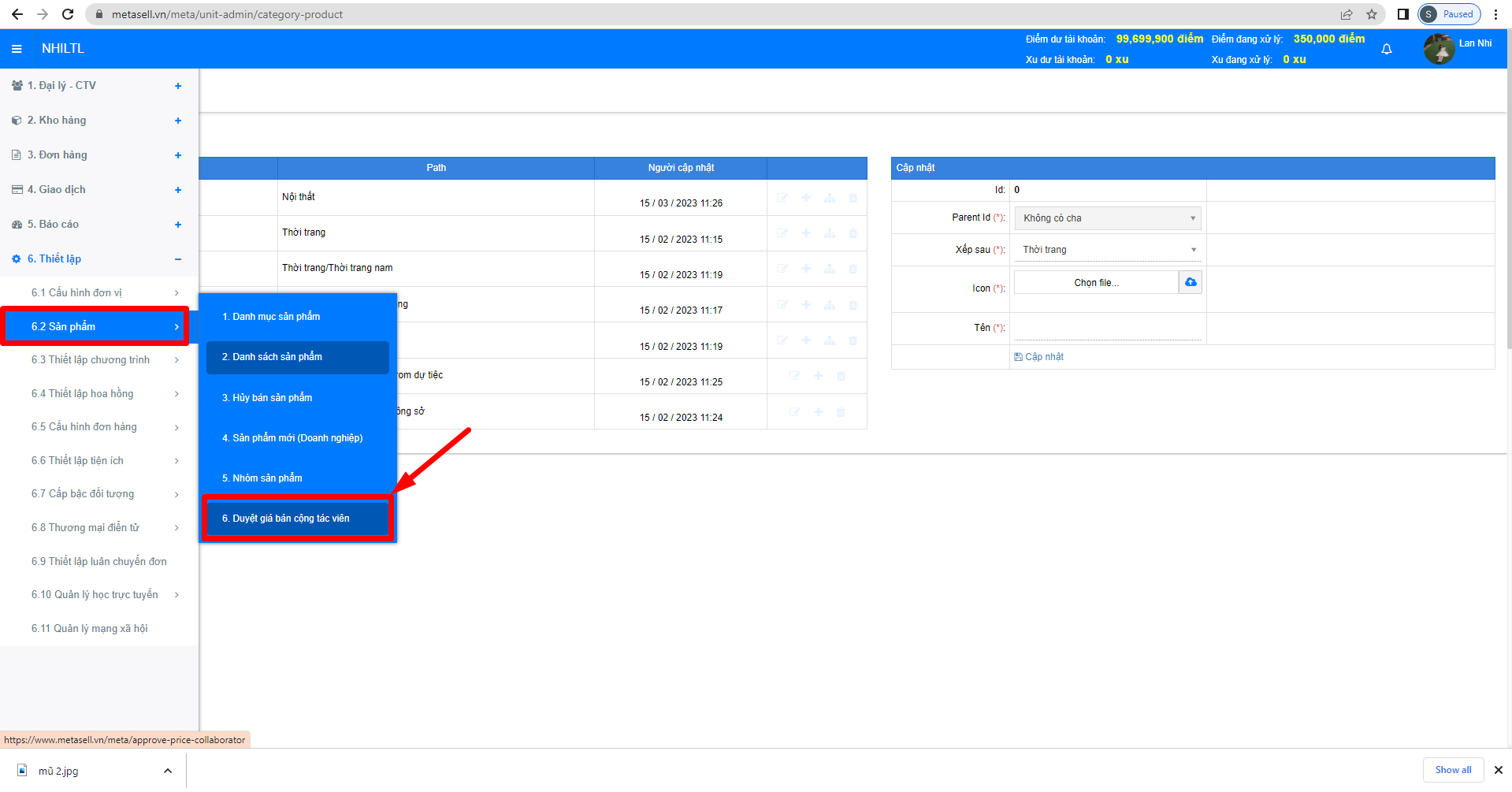
Task: Open the Parent Id dropdown showing Không có cha
Action: 1107,218
